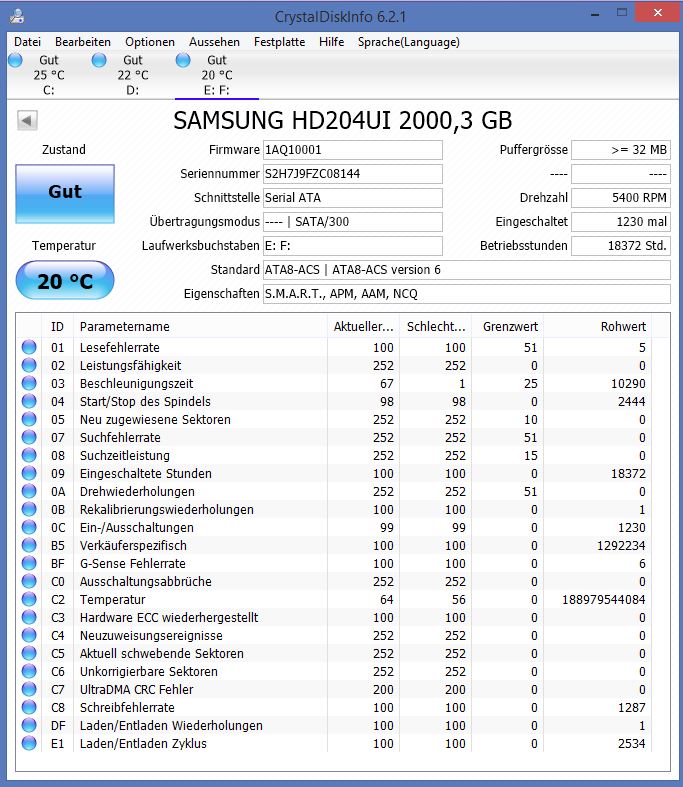Click the Schnittstelle field Serial ATA
The width and height of the screenshot is (683, 787).
click(x=353, y=198)
